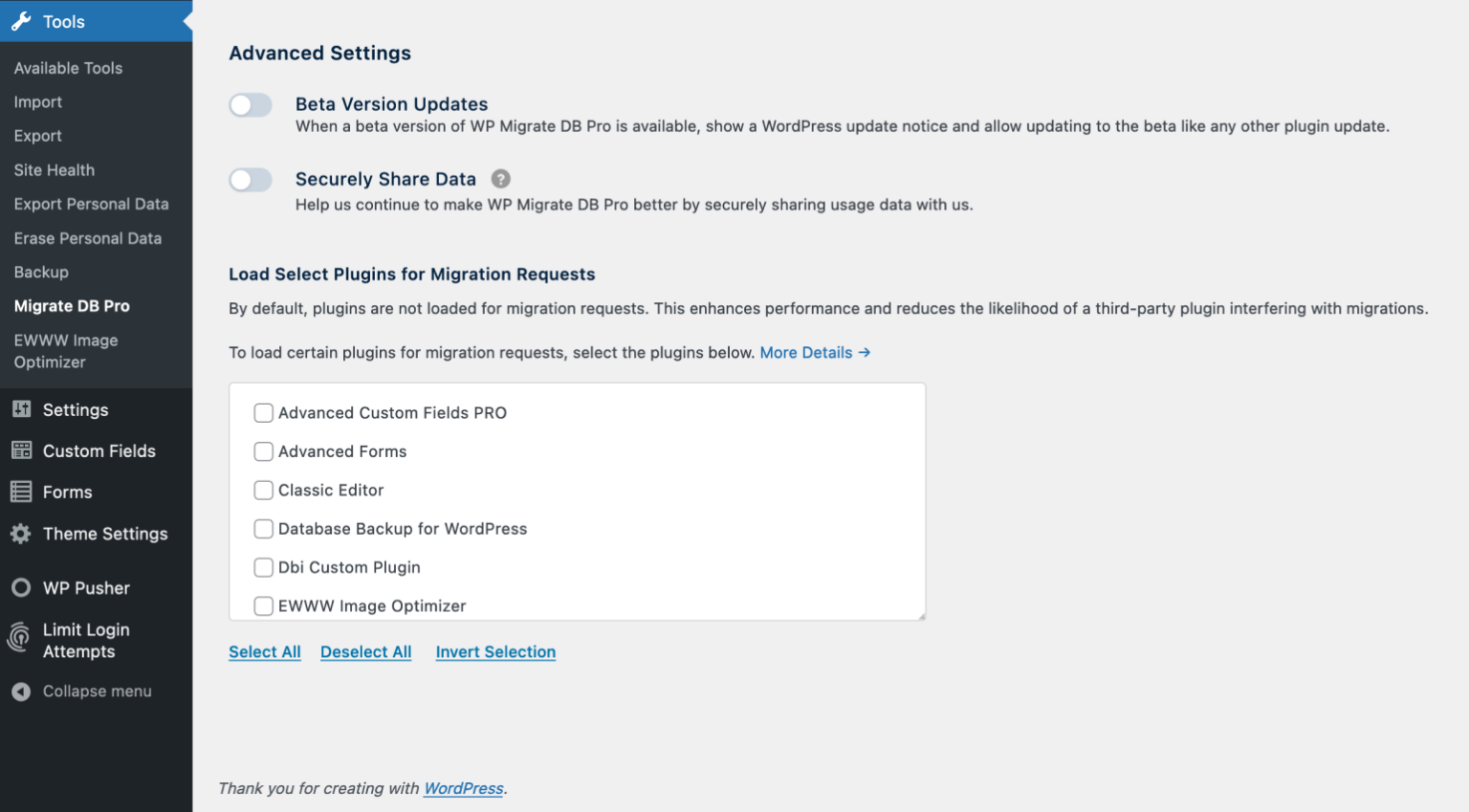
Task: Check the Classic Editor checkbox
Action: [x=263, y=490]
